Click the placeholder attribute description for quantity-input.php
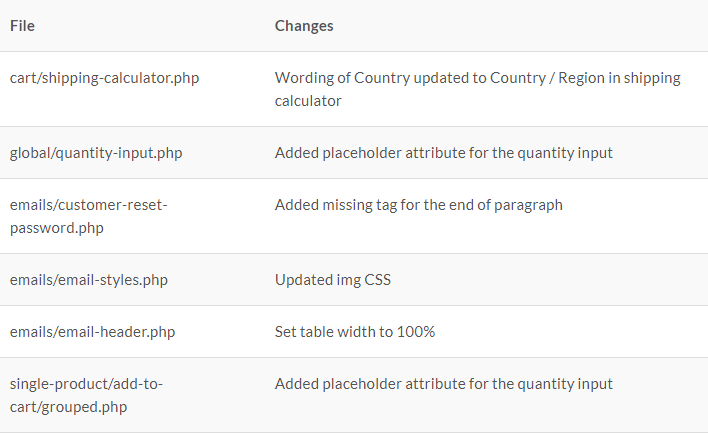 [443, 153]
